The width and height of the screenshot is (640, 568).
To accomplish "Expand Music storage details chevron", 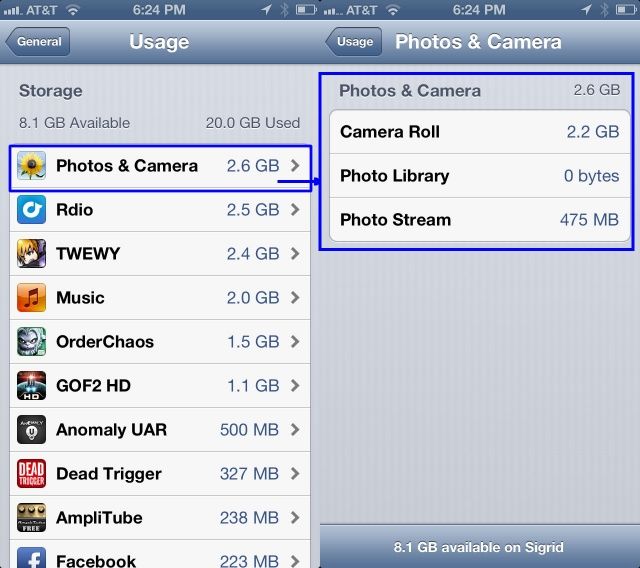I will pyautogui.click(x=295, y=298).
